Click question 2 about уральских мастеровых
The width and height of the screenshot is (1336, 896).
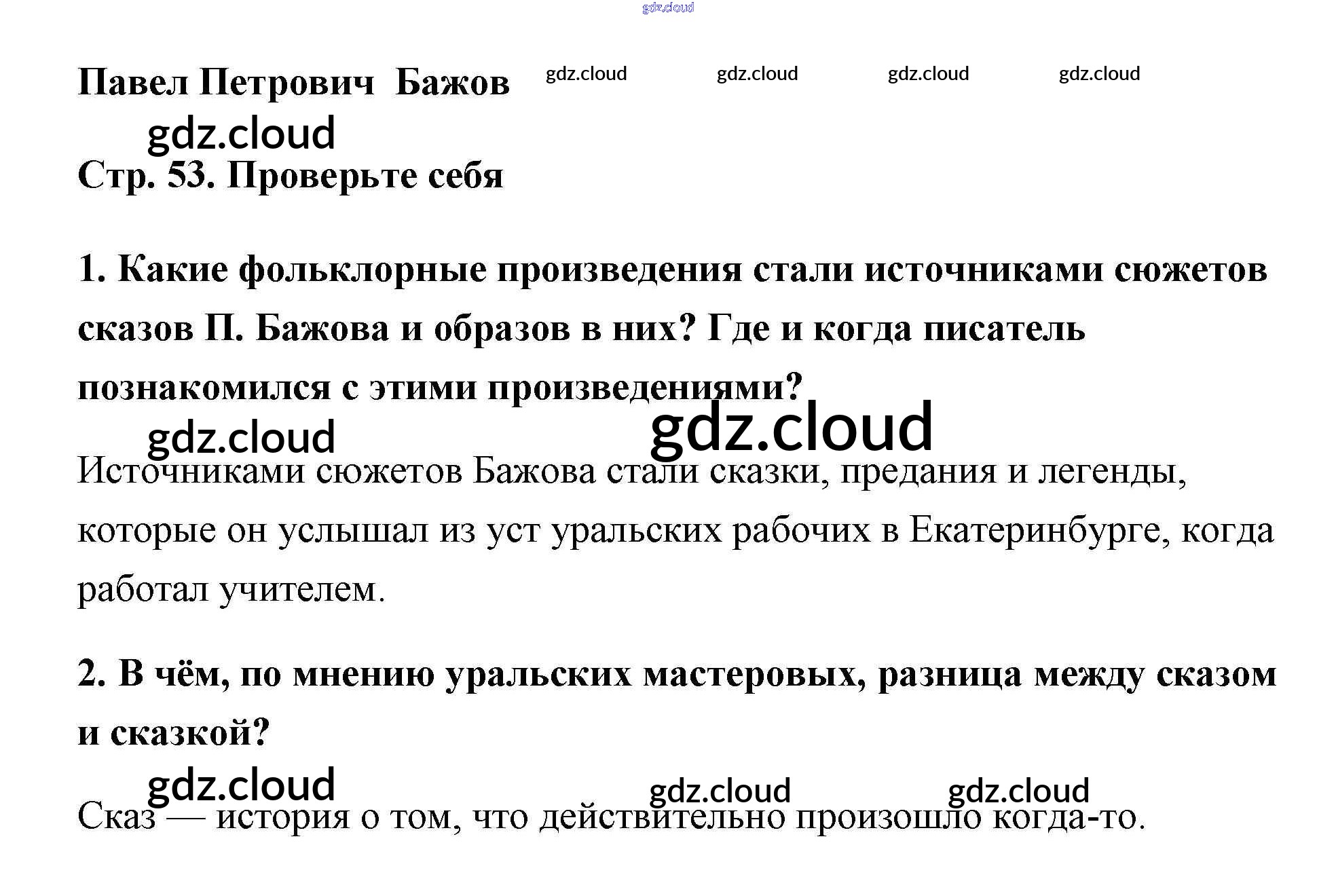click(x=676, y=674)
